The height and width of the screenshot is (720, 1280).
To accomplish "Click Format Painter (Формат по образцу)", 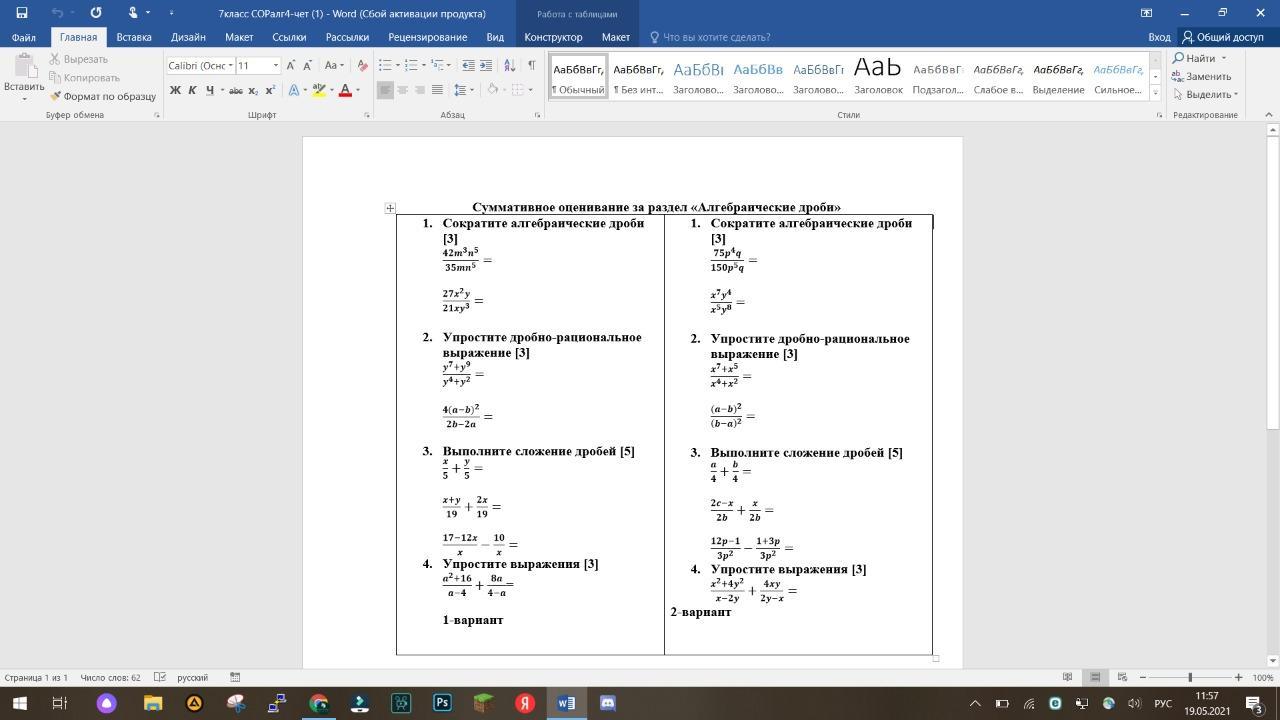I will coord(103,96).
